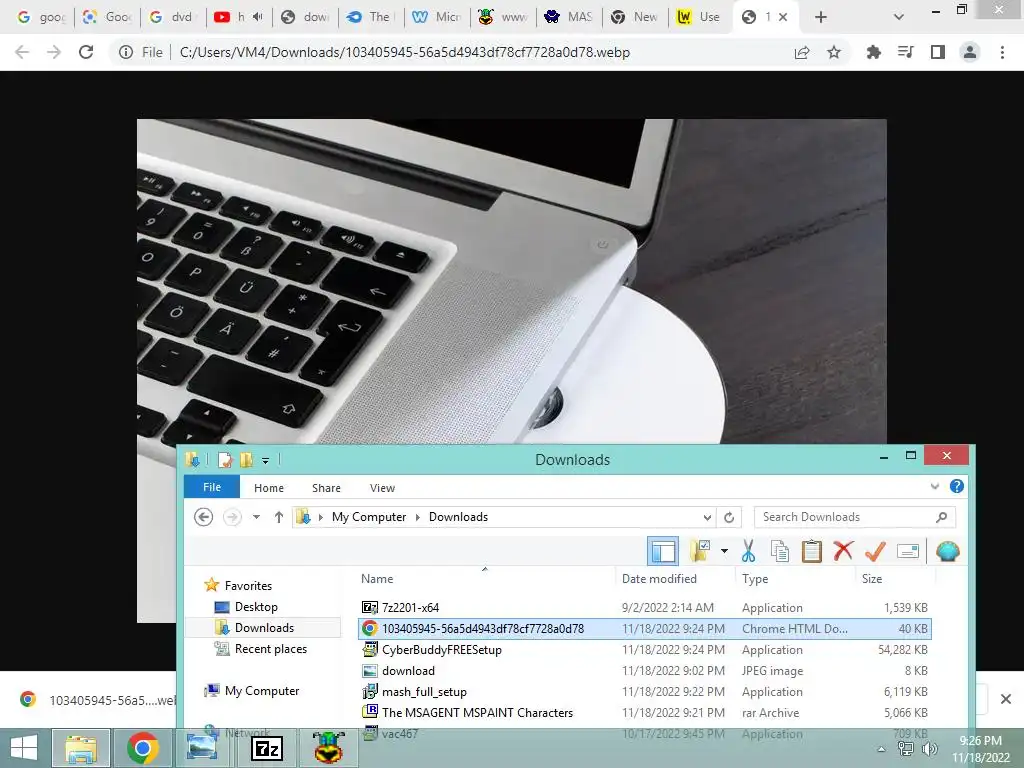Open the Explorer Home ribbon tab
The image size is (1024, 768).
269,488
